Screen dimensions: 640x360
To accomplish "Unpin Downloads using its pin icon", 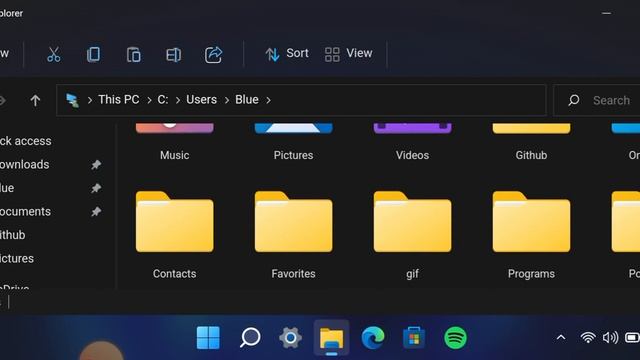I will click(x=96, y=165).
